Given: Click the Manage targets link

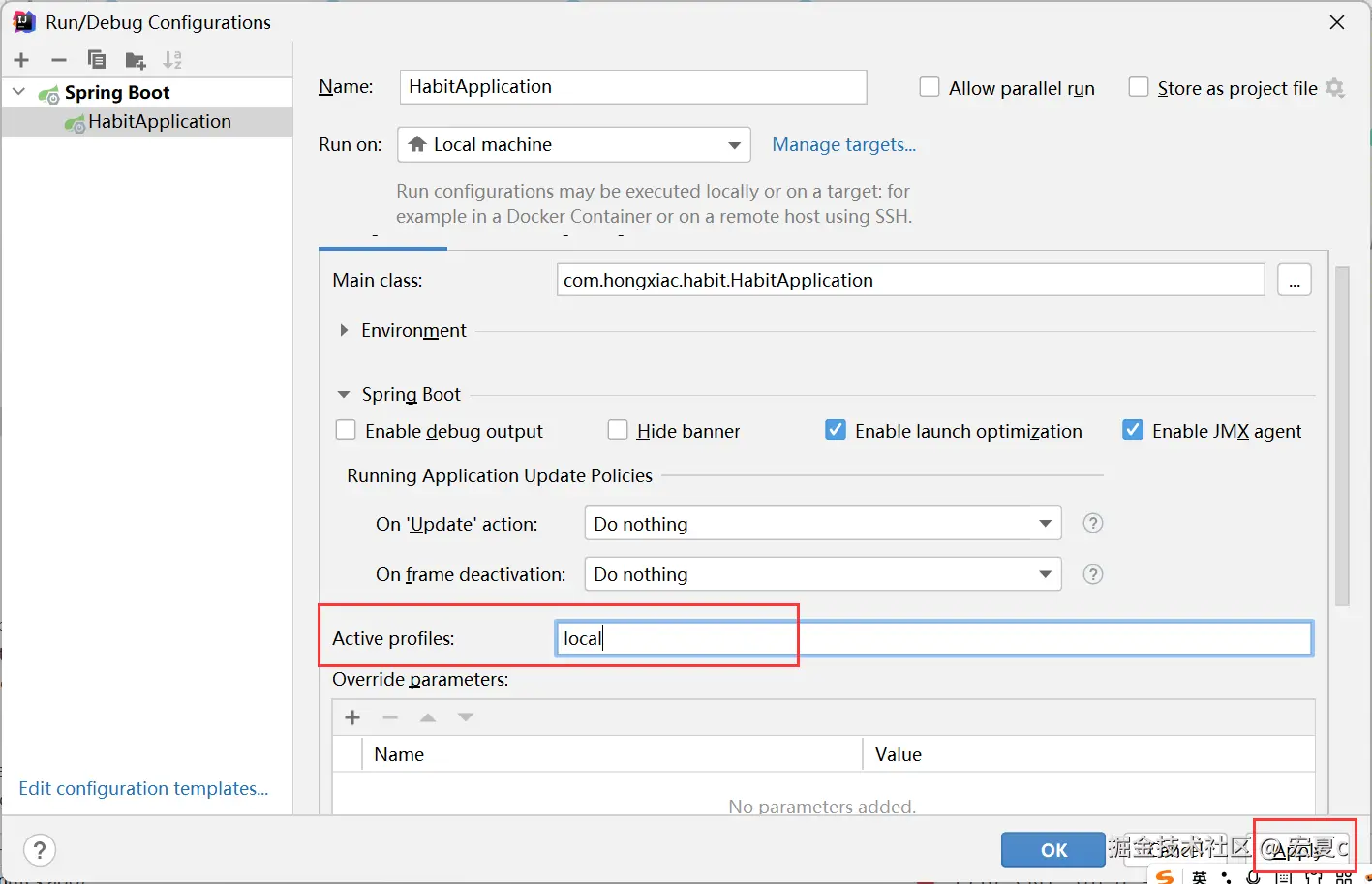Looking at the screenshot, I should point(843,145).
